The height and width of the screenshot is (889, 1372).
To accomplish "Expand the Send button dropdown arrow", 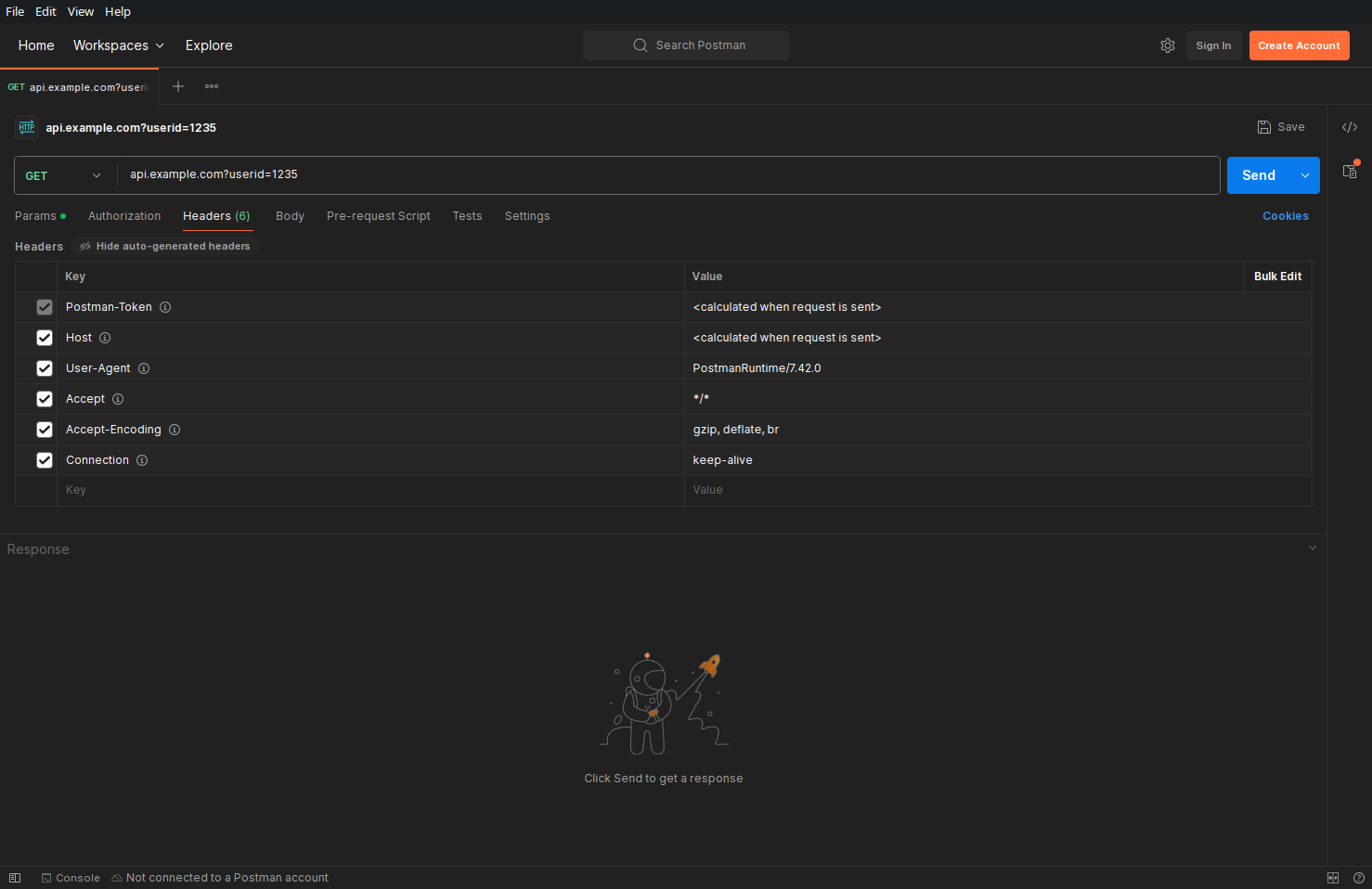I will click(x=1305, y=175).
